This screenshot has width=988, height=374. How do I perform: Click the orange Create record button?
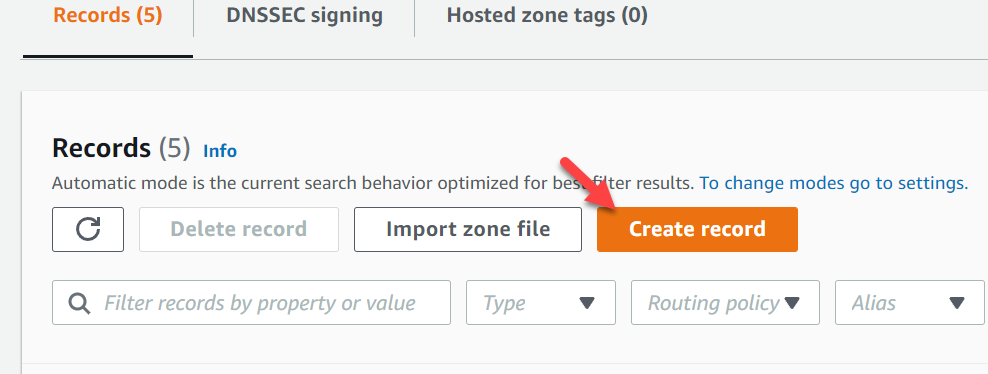(697, 229)
